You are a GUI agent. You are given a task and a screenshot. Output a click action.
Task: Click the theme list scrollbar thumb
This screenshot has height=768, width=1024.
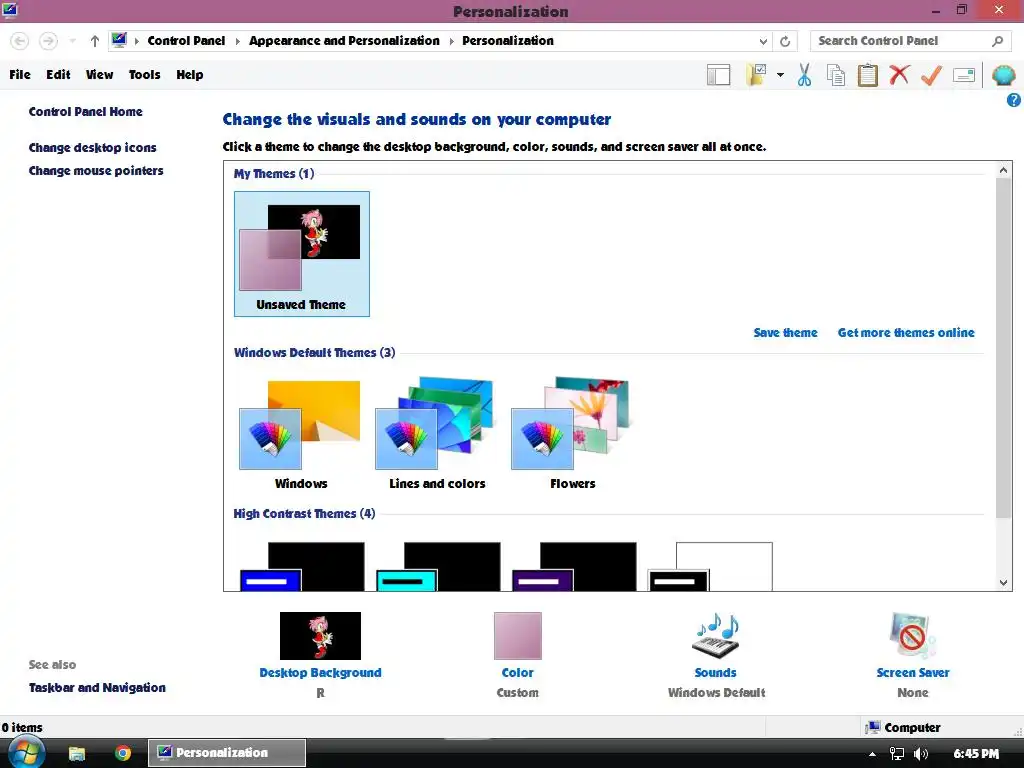[x=1004, y=347]
